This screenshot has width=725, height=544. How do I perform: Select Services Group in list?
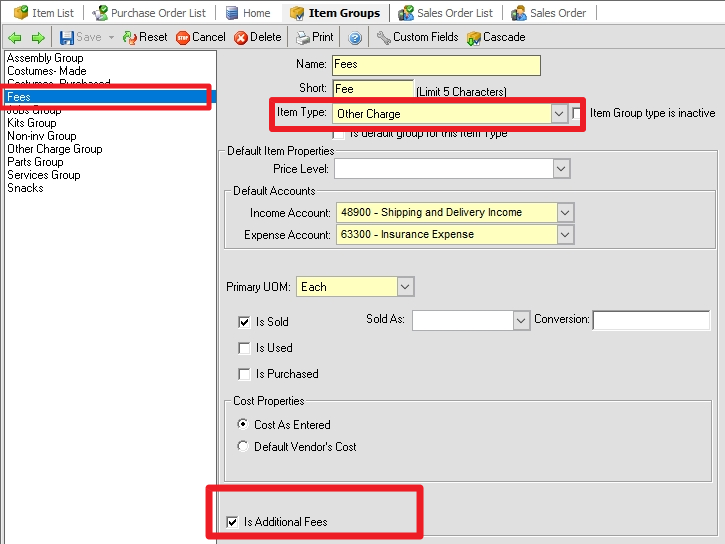44,175
